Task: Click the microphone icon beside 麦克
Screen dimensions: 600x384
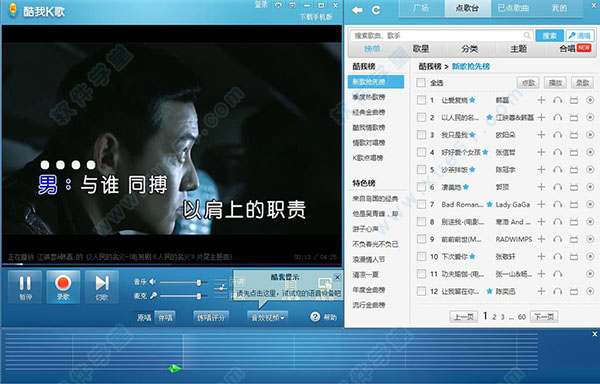Action: click(153, 296)
